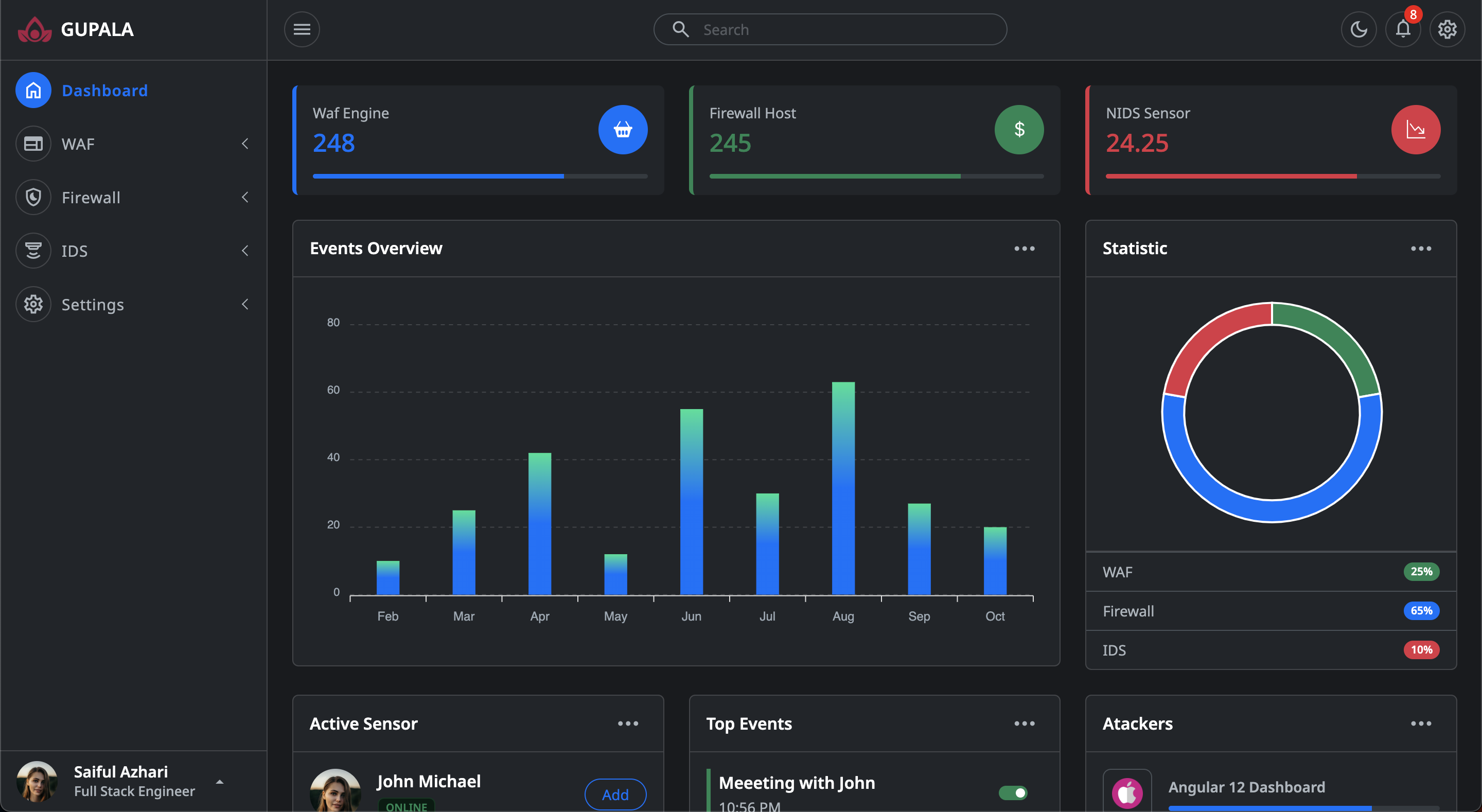Open Events Overview three-dot options

(x=1024, y=249)
